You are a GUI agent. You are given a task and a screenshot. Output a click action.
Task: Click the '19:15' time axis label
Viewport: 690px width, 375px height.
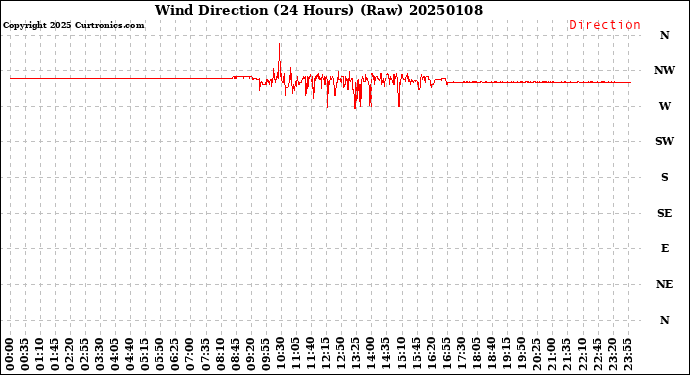tap(506, 354)
